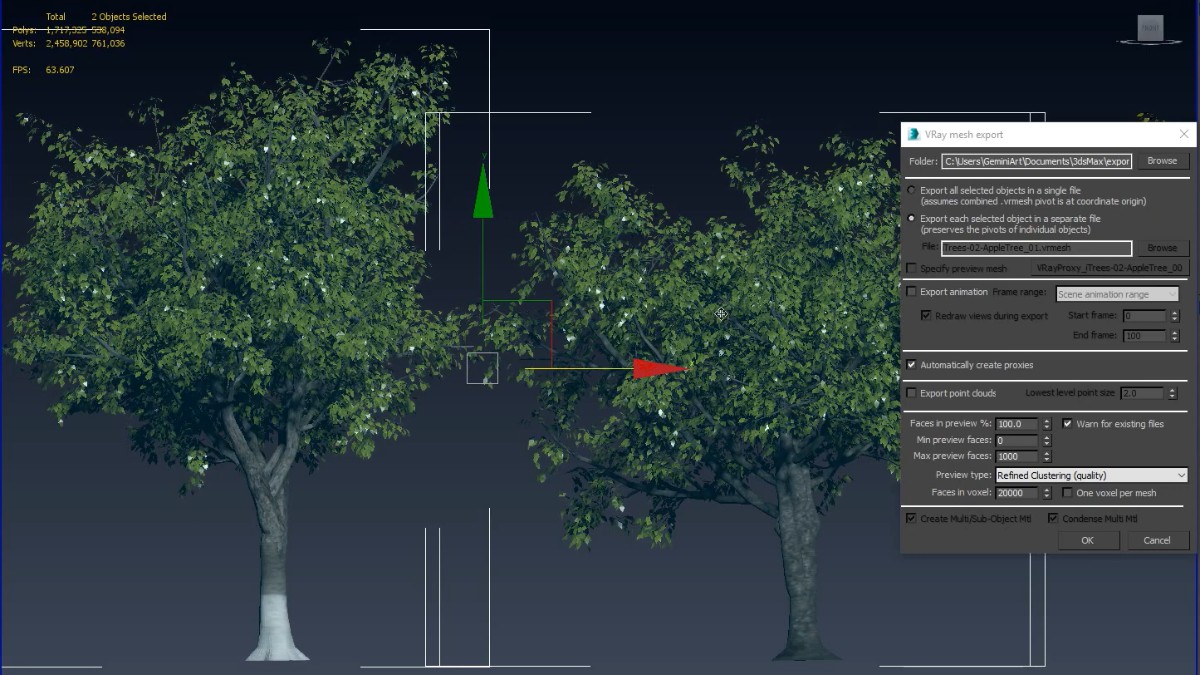Click Browse next to the Folder path
The height and width of the screenshot is (675, 1200).
point(1162,160)
